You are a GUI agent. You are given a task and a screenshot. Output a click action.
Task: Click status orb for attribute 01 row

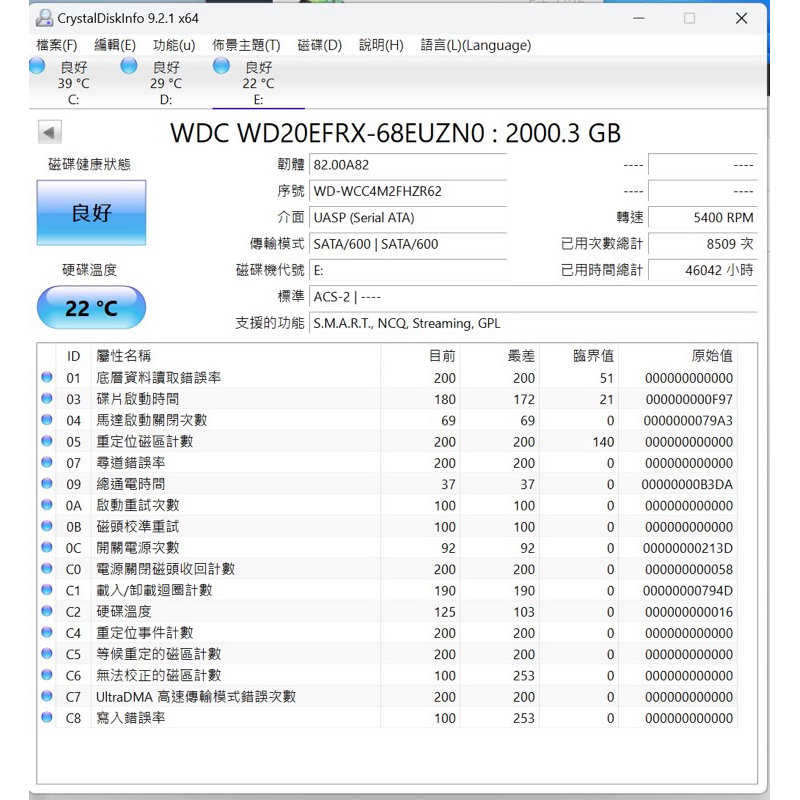[x=47, y=378]
